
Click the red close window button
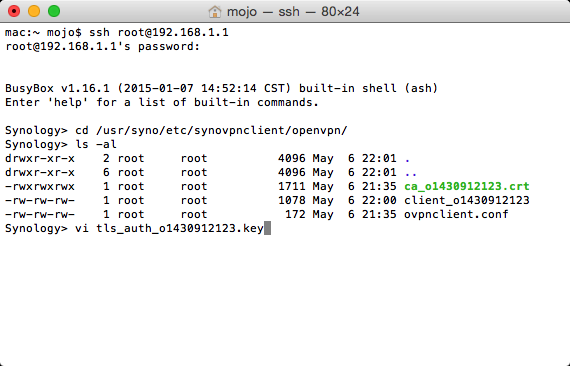(14, 11)
